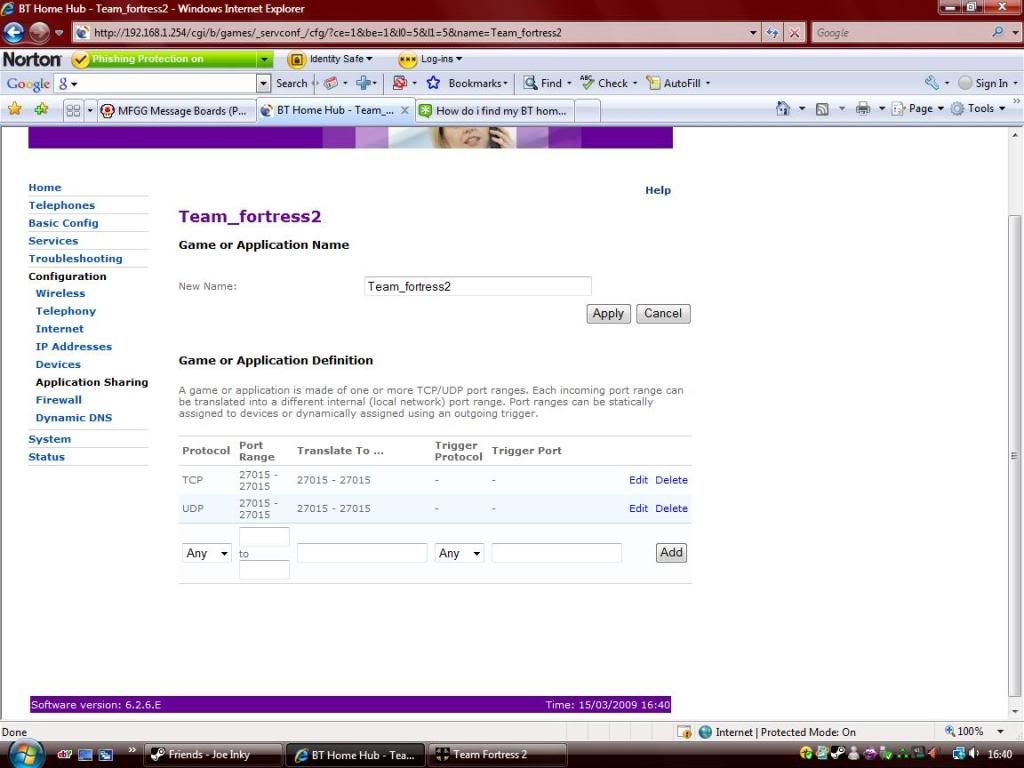Open the Favorites Center star icon
Screen dimensions: 1024x768
[15, 109]
